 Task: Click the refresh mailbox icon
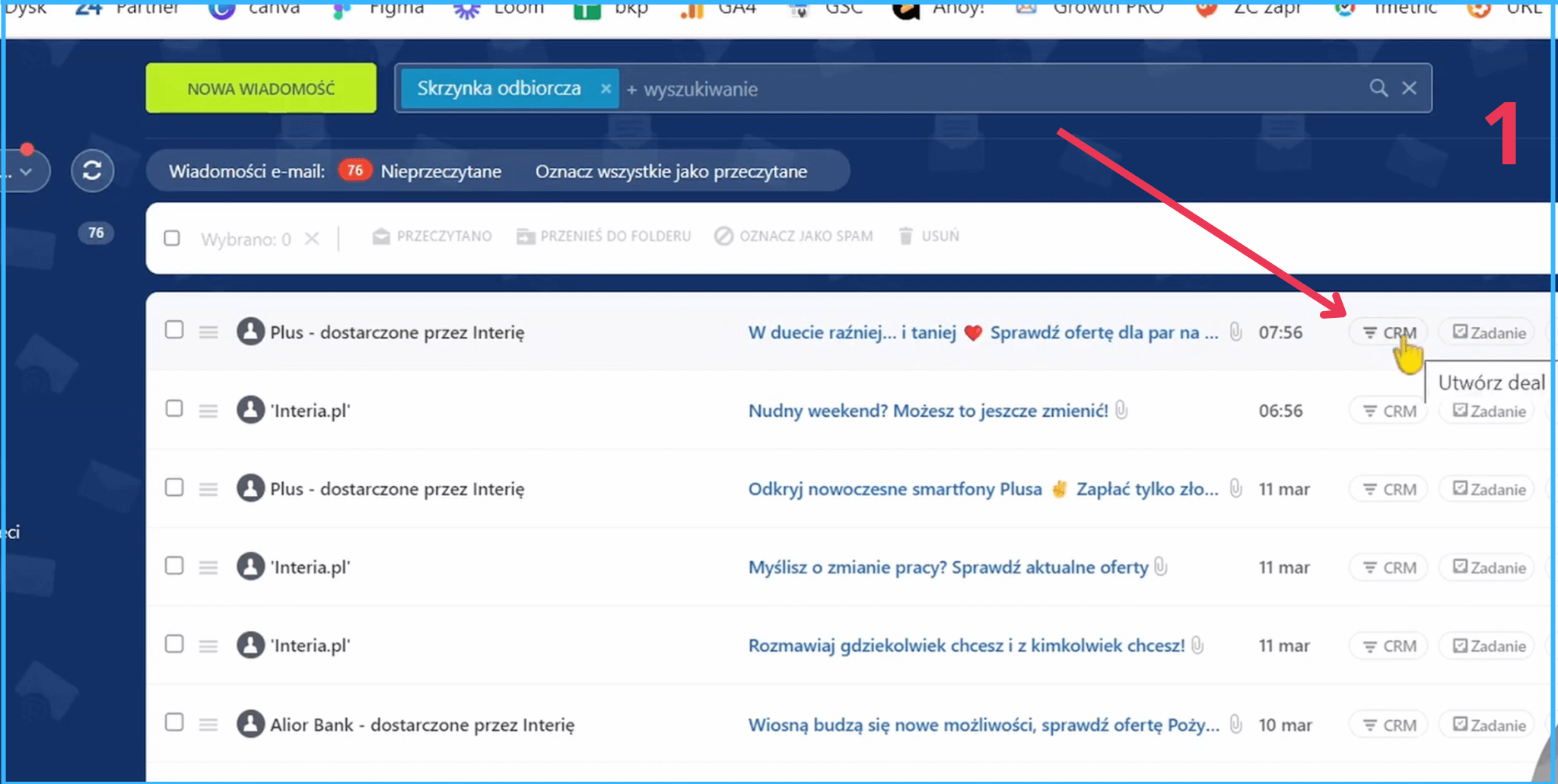coord(92,171)
